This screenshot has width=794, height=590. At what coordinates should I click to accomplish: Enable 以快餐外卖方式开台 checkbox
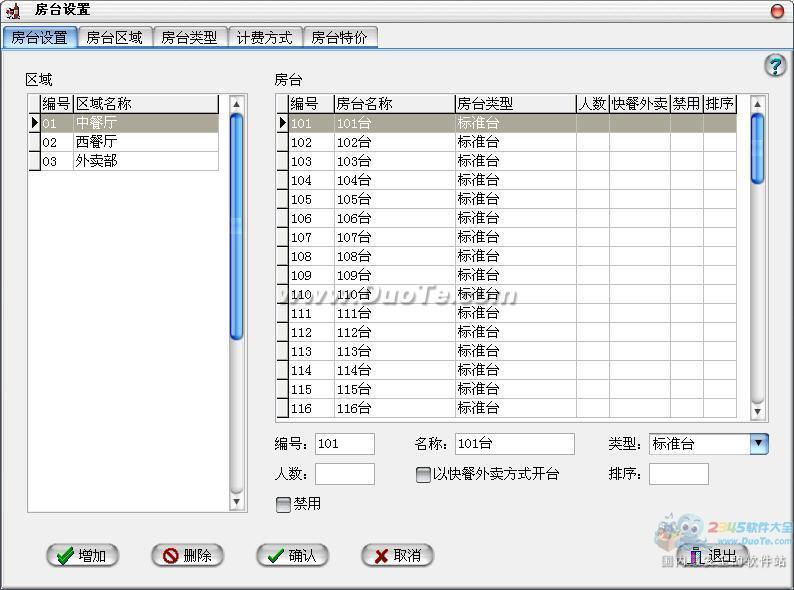[424, 475]
